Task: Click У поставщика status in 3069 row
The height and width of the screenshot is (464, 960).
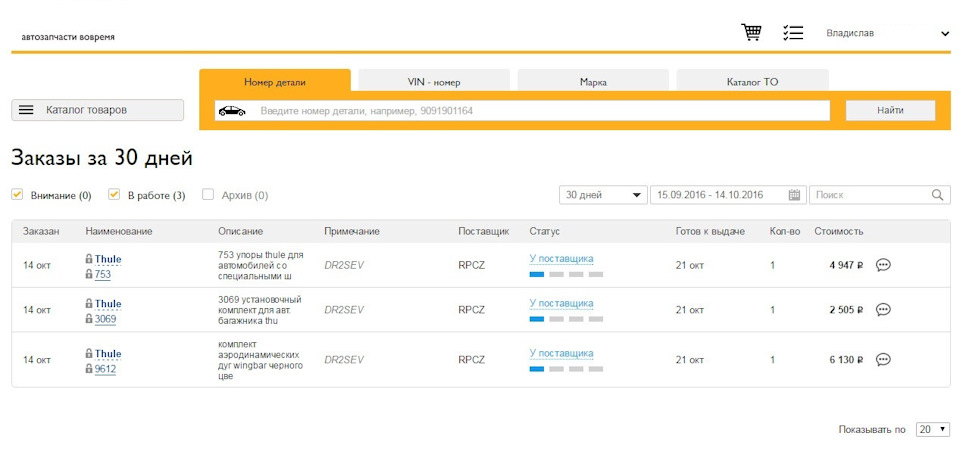Action: (561, 303)
